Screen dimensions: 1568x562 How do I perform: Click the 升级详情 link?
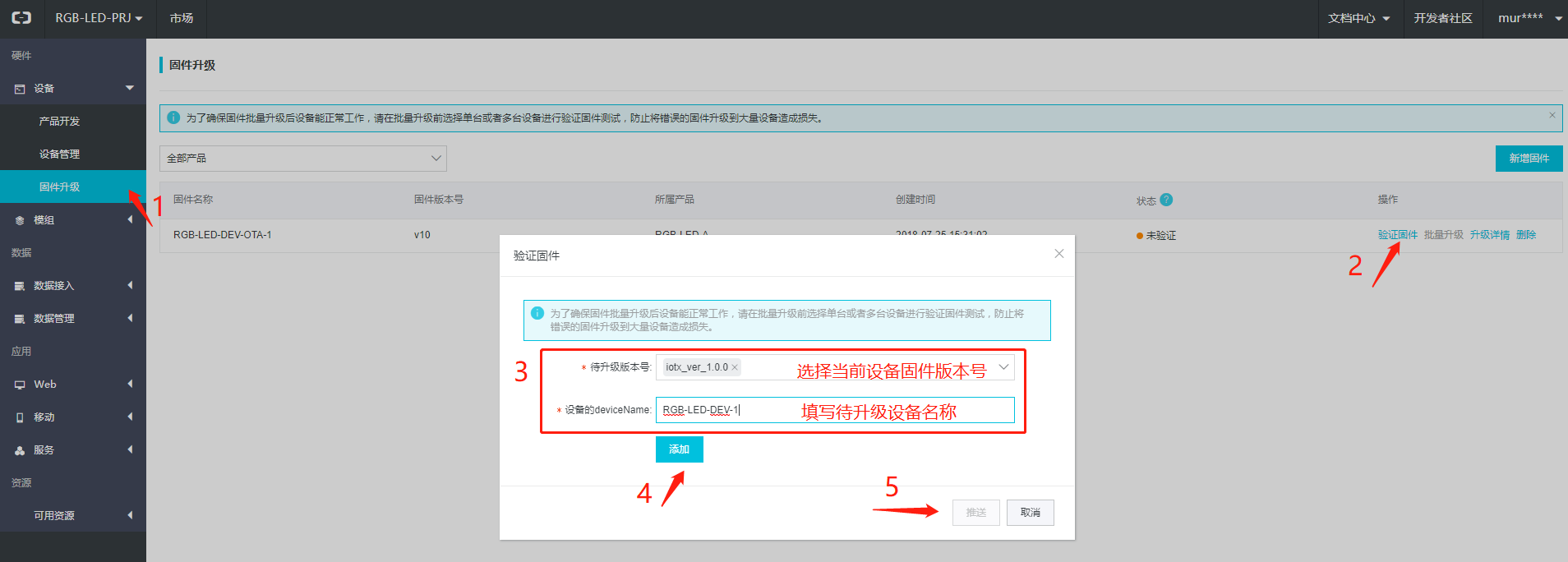click(1489, 235)
